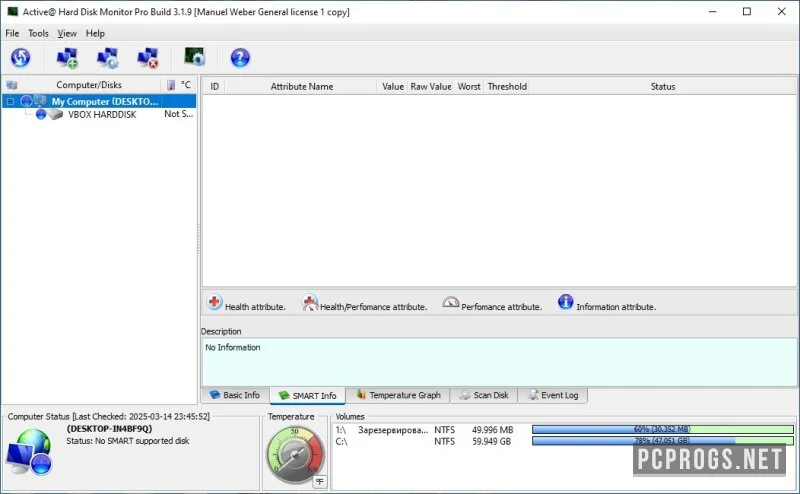Click the Health attribute red cross icon
The width and height of the screenshot is (800, 494).
[x=214, y=302]
